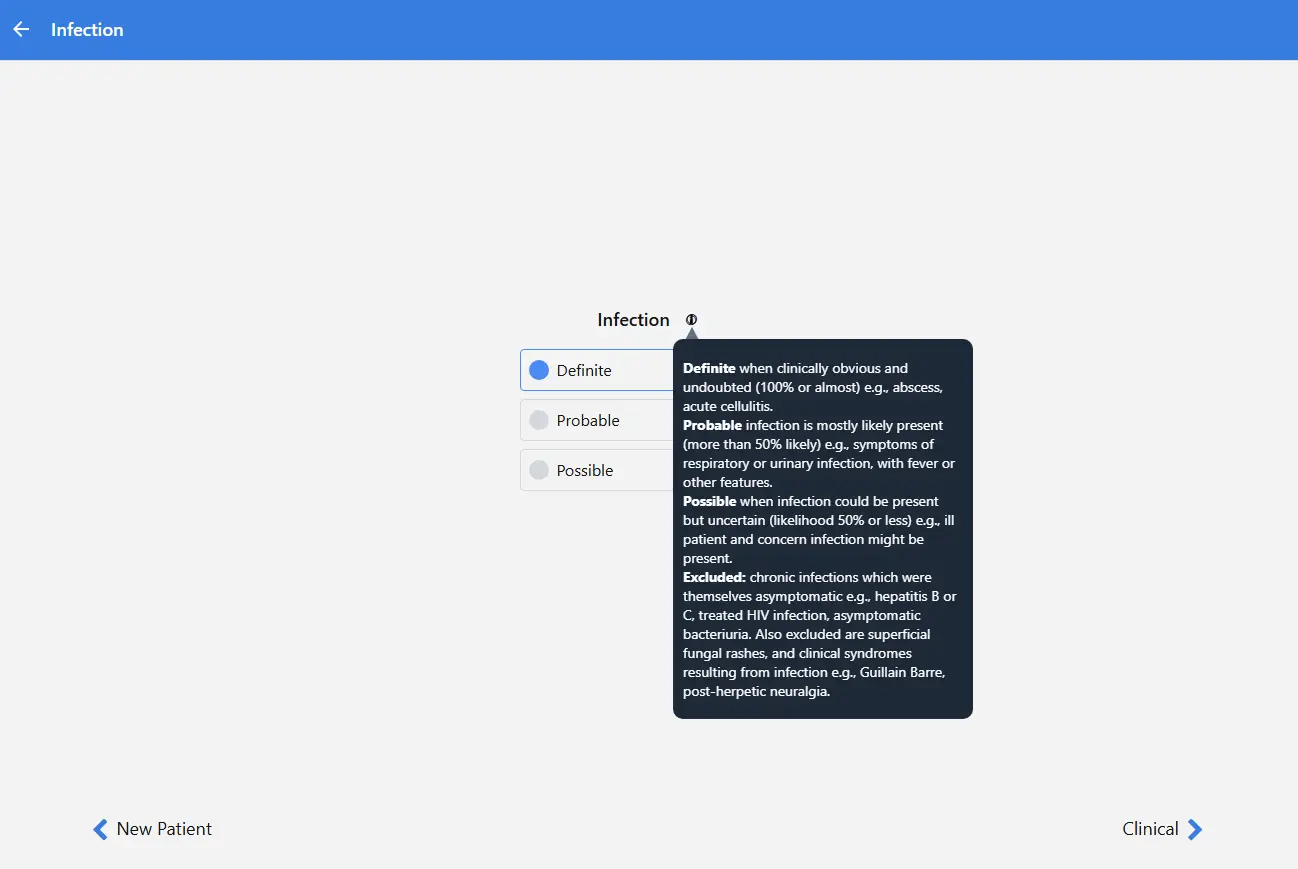
Task: Click the Infection title in blue header
Action: pos(87,30)
